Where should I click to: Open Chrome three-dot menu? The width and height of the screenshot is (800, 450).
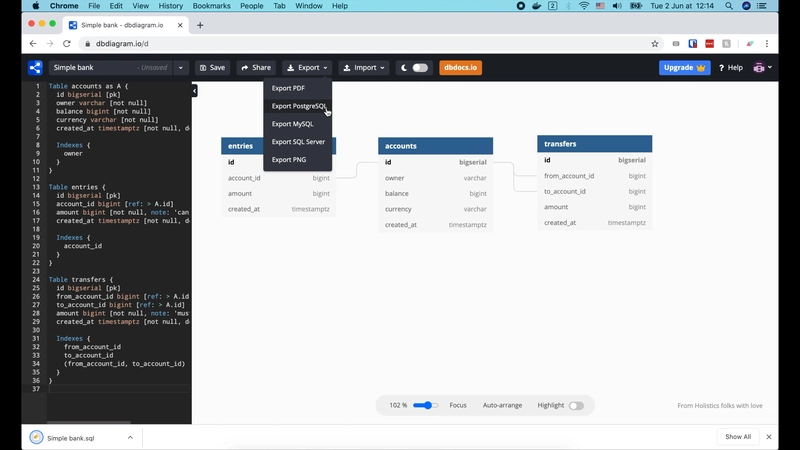click(x=767, y=44)
